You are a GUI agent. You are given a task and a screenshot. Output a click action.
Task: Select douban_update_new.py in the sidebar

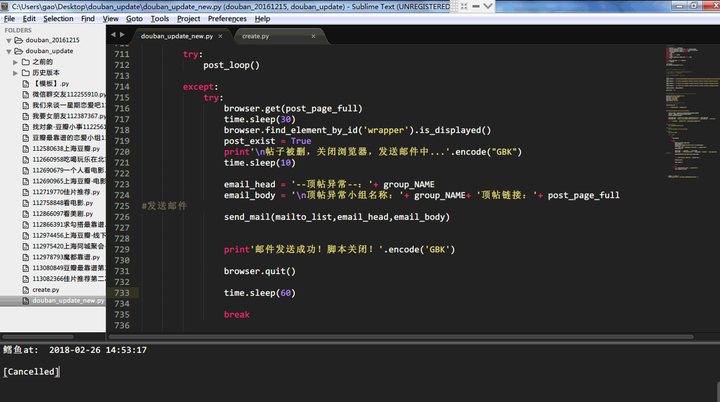(x=68, y=301)
